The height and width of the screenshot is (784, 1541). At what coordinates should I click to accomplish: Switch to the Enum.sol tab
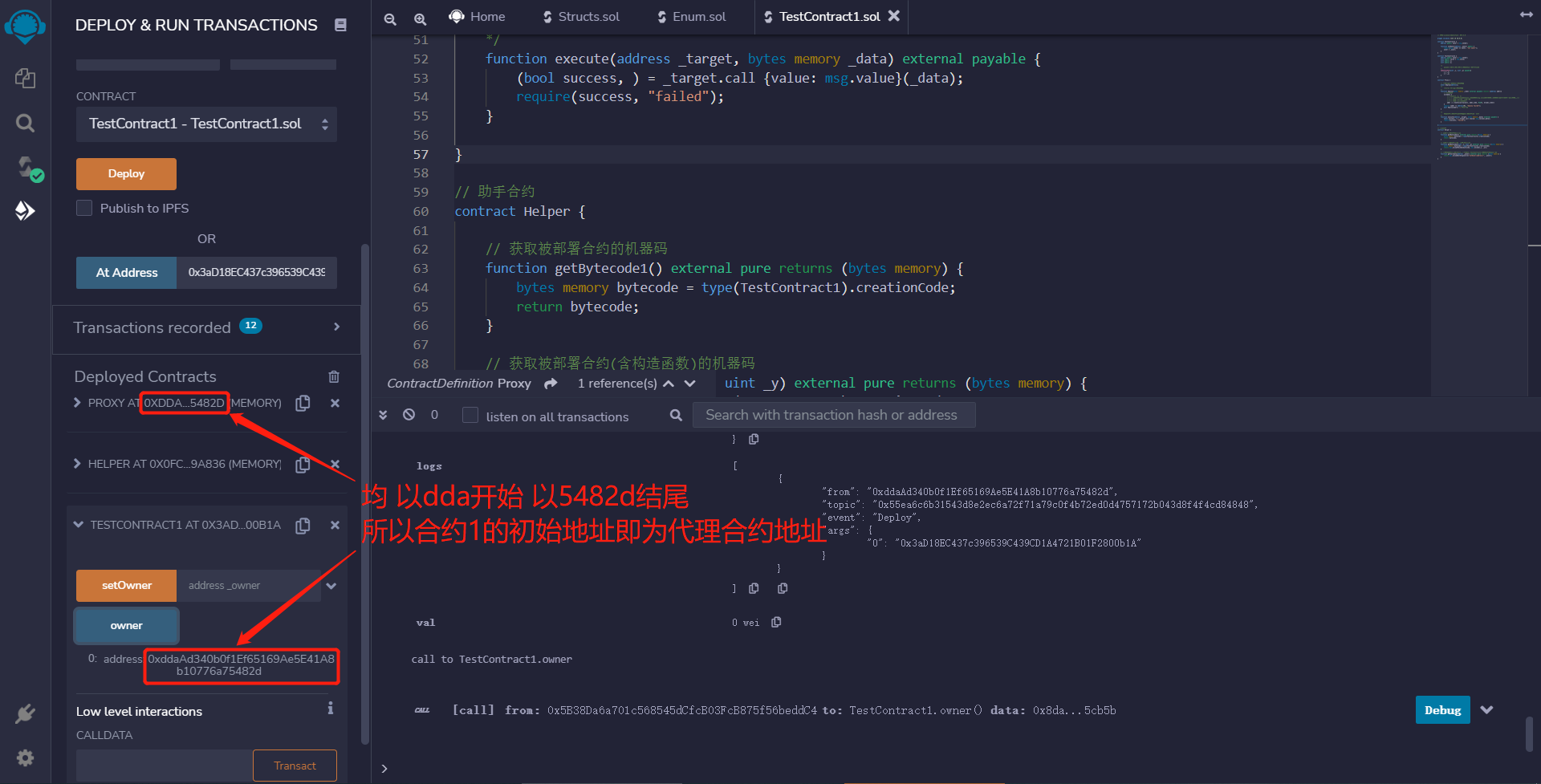click(691, 16)
